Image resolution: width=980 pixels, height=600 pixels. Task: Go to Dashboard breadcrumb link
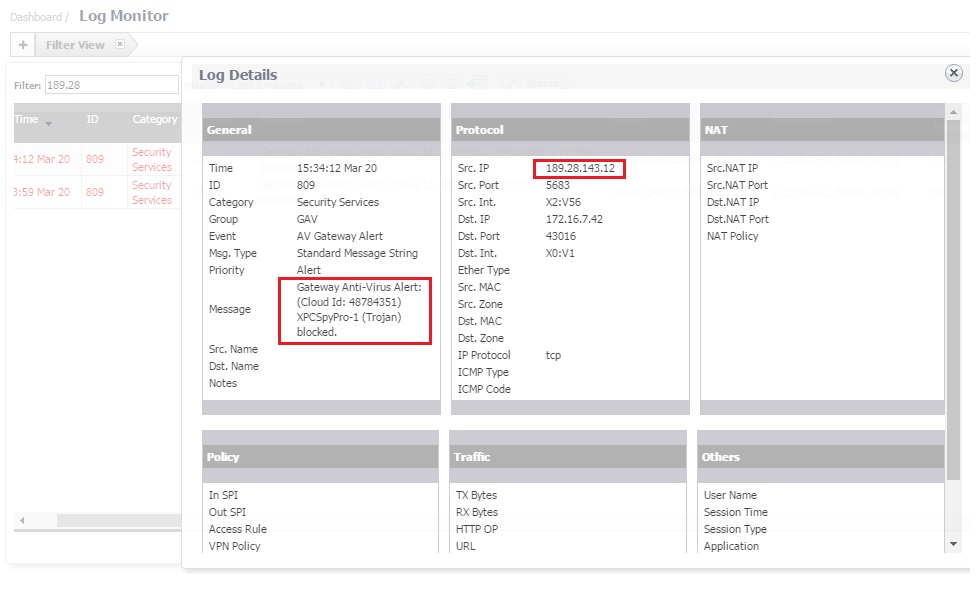click(x=36, y=17)
